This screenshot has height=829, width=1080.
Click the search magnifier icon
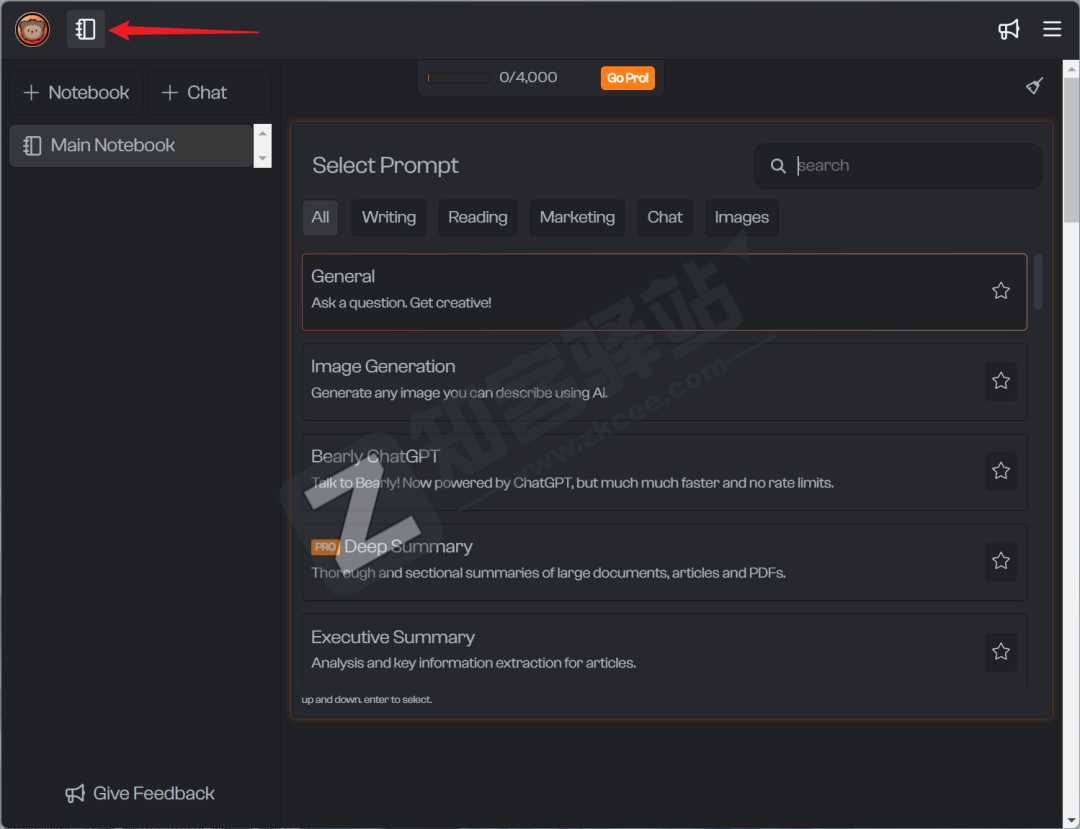(x=778, y=166)
